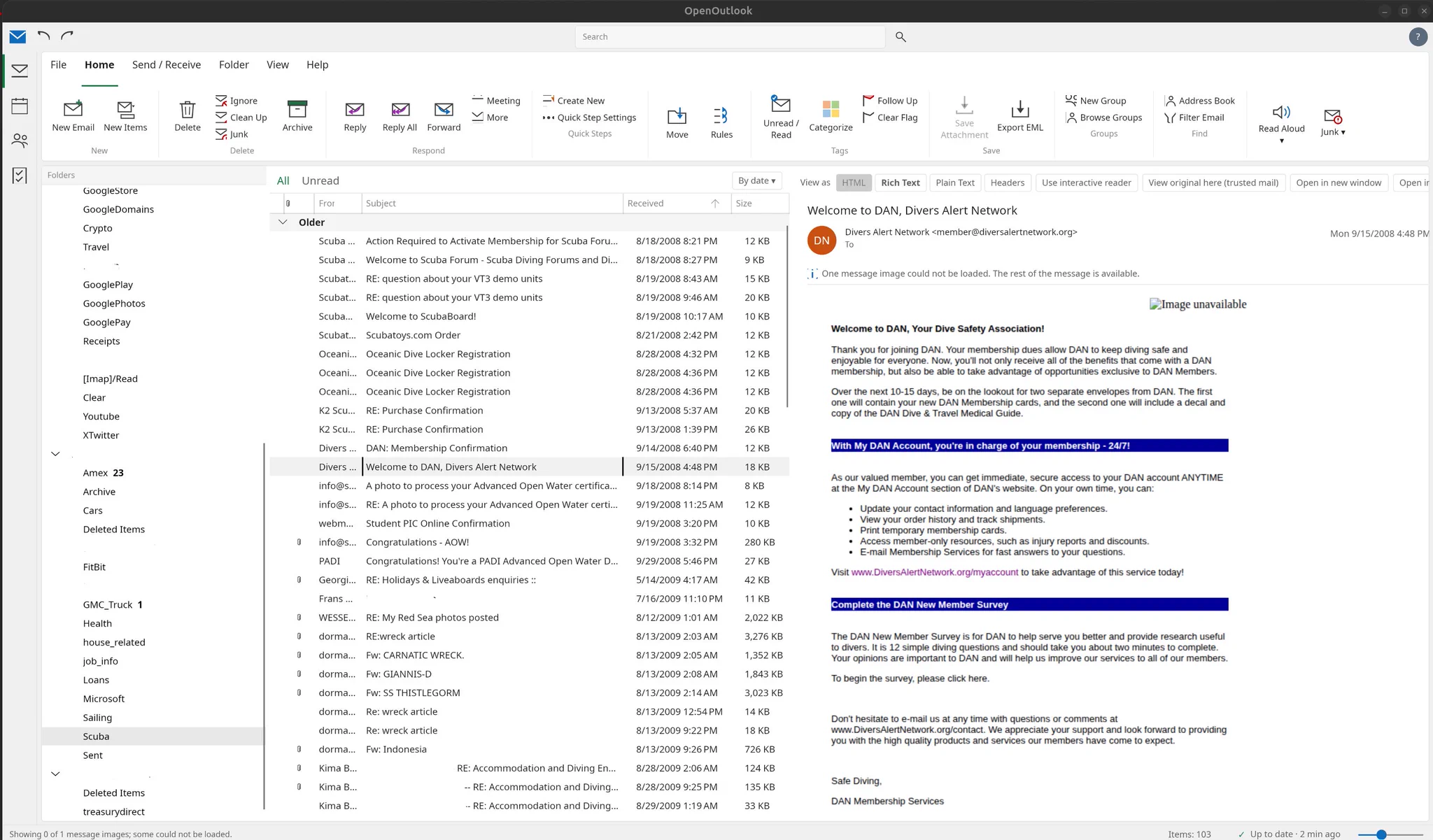This screenshot has width=1433, height=840.
Task: Forward the selected email
Action: point(444,115)
